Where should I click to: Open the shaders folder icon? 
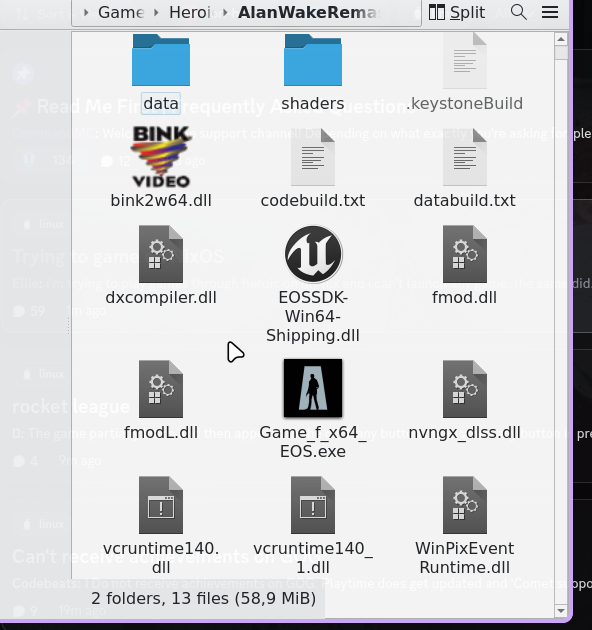(x=313, y=60)
